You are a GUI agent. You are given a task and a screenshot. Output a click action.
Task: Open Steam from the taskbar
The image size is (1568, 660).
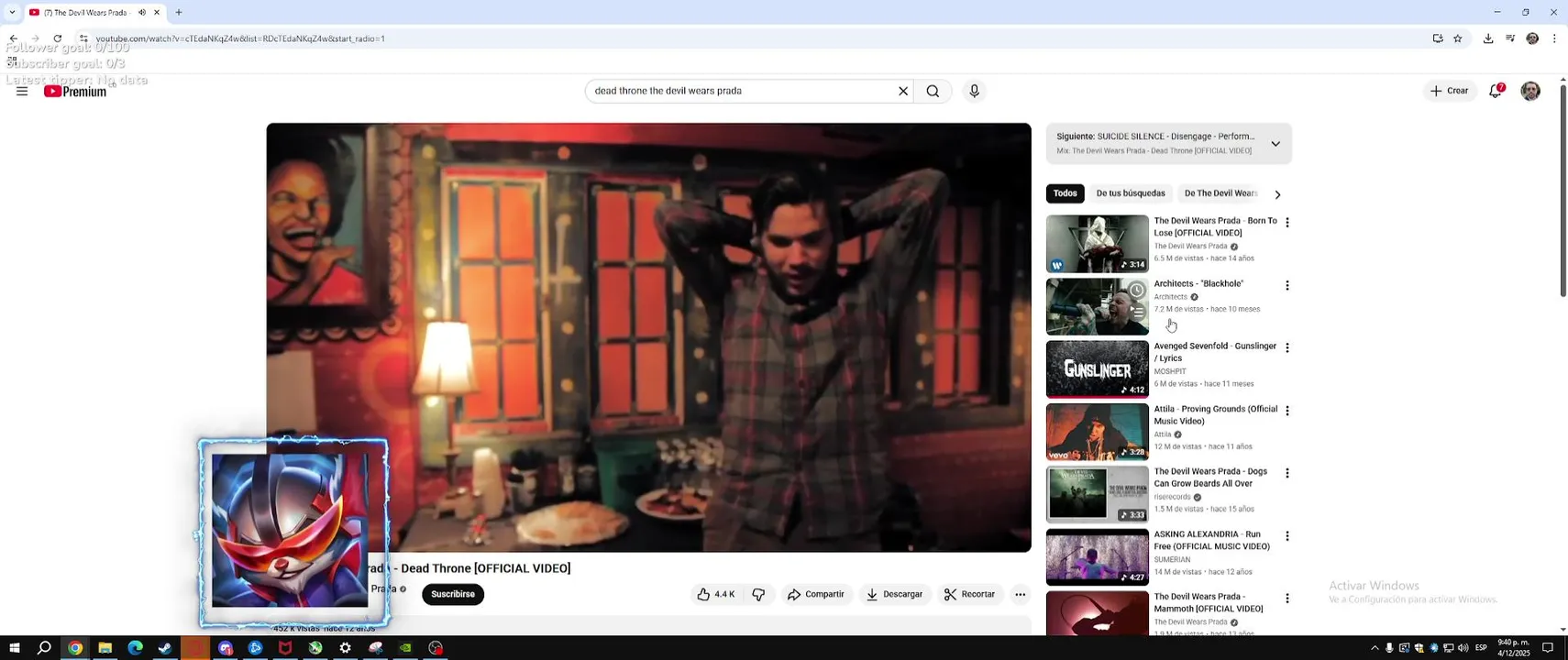(165, 648)
